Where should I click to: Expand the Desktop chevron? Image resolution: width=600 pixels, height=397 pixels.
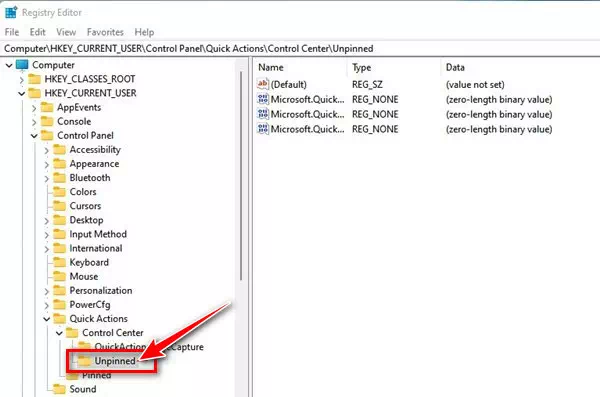[46, 221]
